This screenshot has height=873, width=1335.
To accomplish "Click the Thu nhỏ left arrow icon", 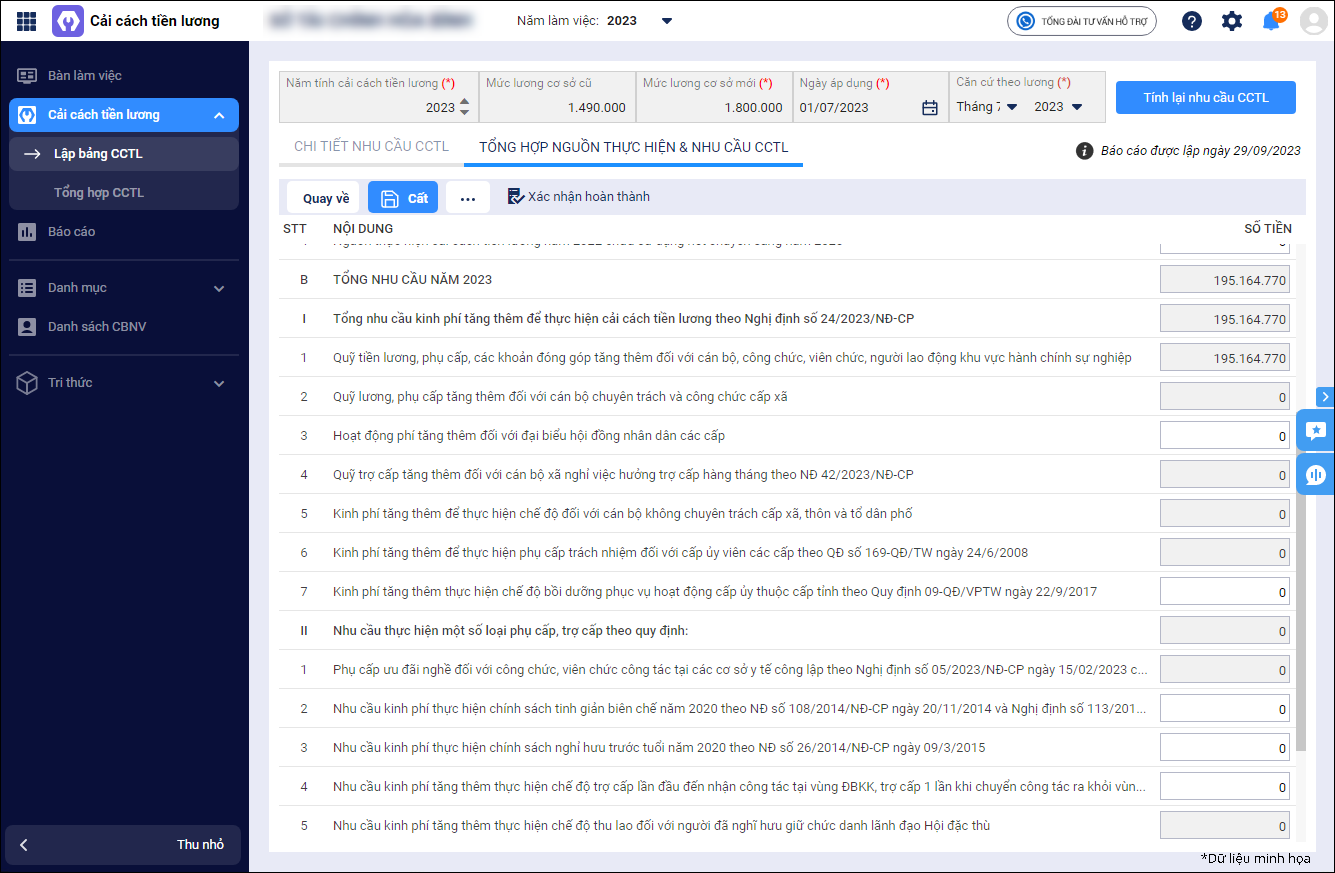I will (24, 845).
